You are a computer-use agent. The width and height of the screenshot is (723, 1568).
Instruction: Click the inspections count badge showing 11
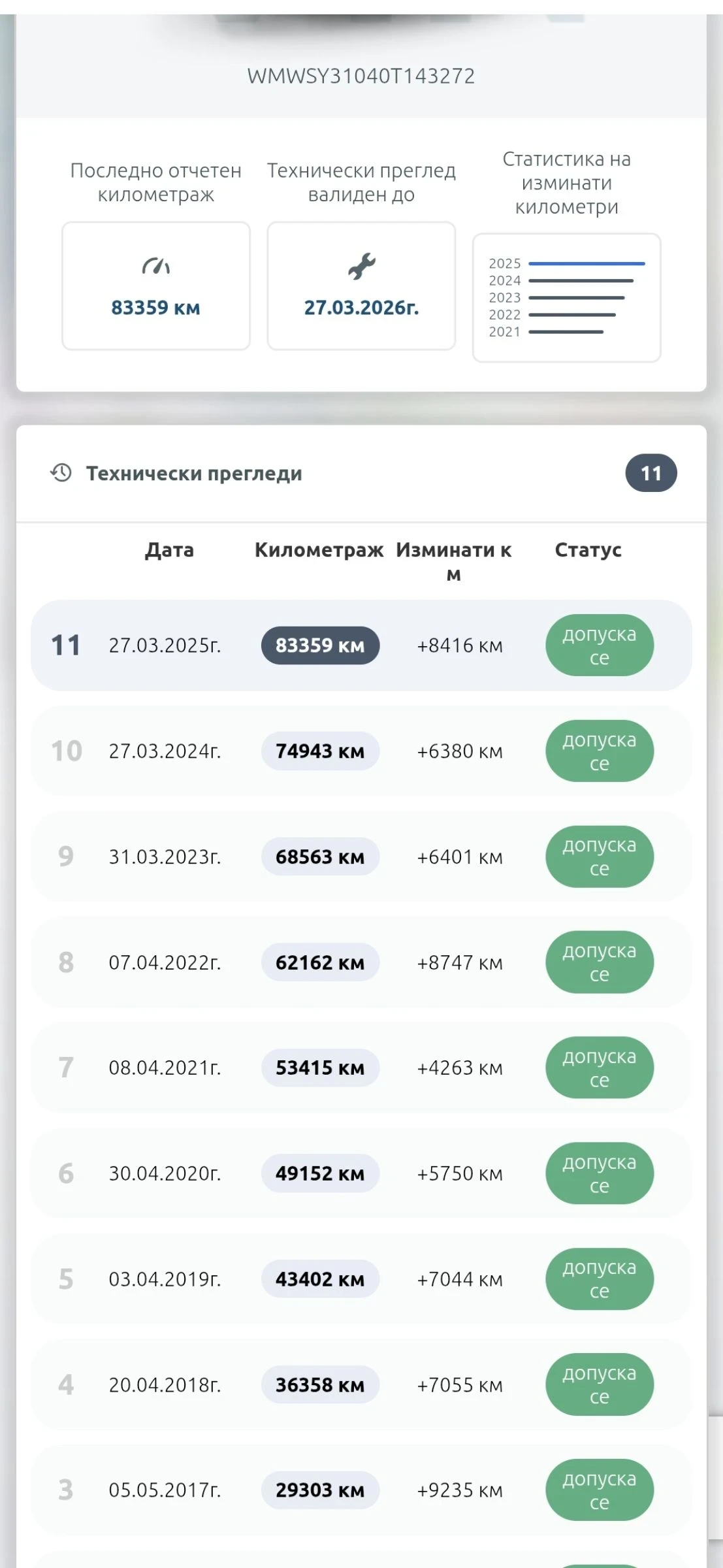(651, 473)
